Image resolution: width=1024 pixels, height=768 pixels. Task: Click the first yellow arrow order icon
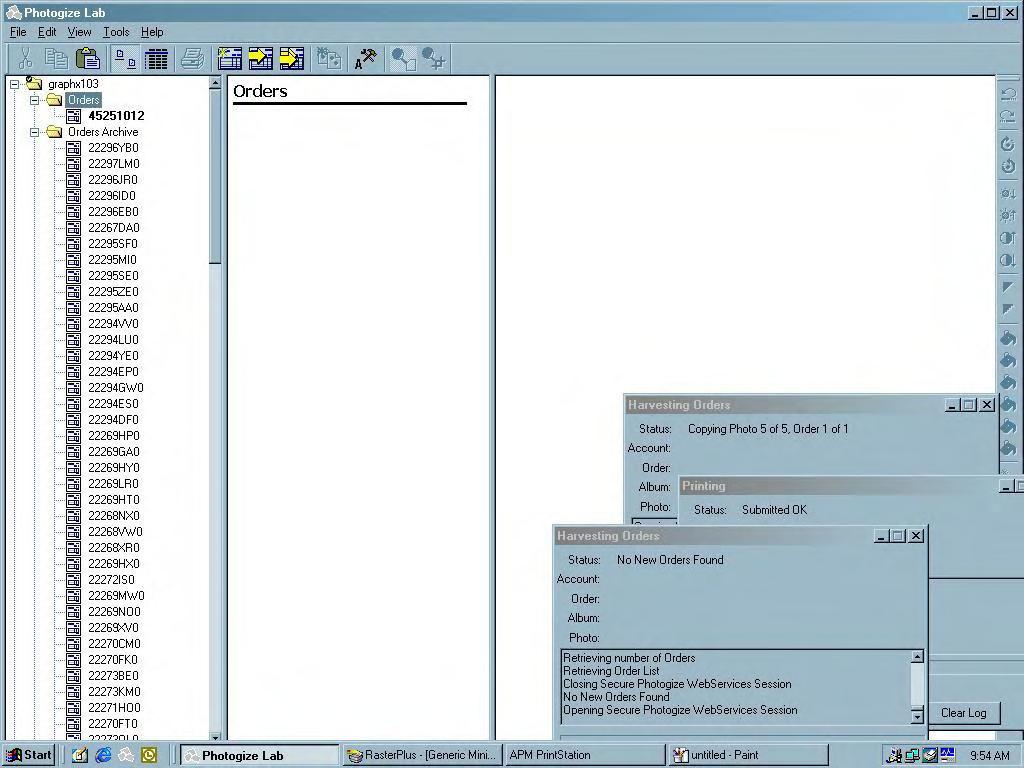(261, 59)
